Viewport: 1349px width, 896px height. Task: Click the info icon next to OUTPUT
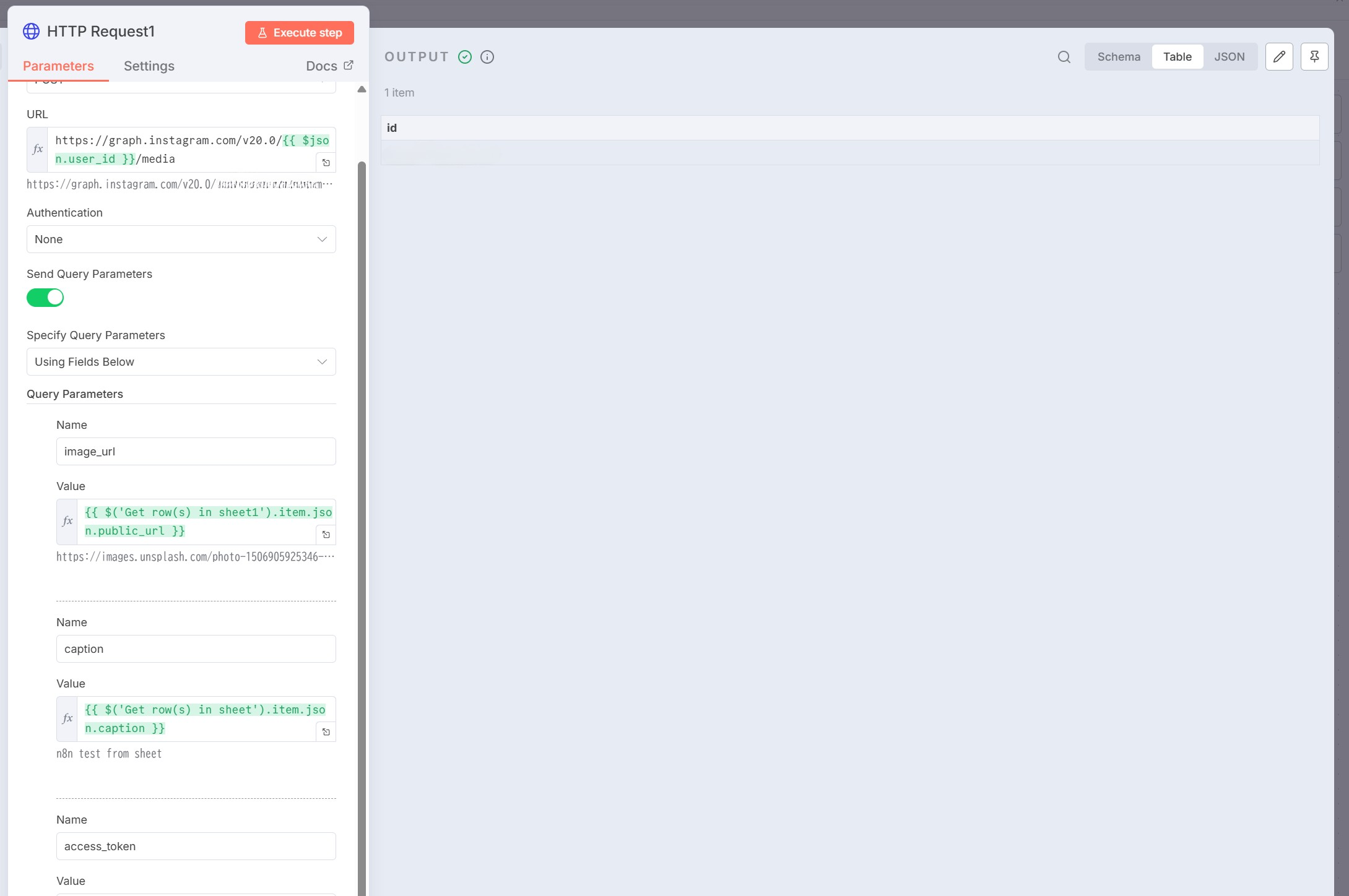(487, 57)
